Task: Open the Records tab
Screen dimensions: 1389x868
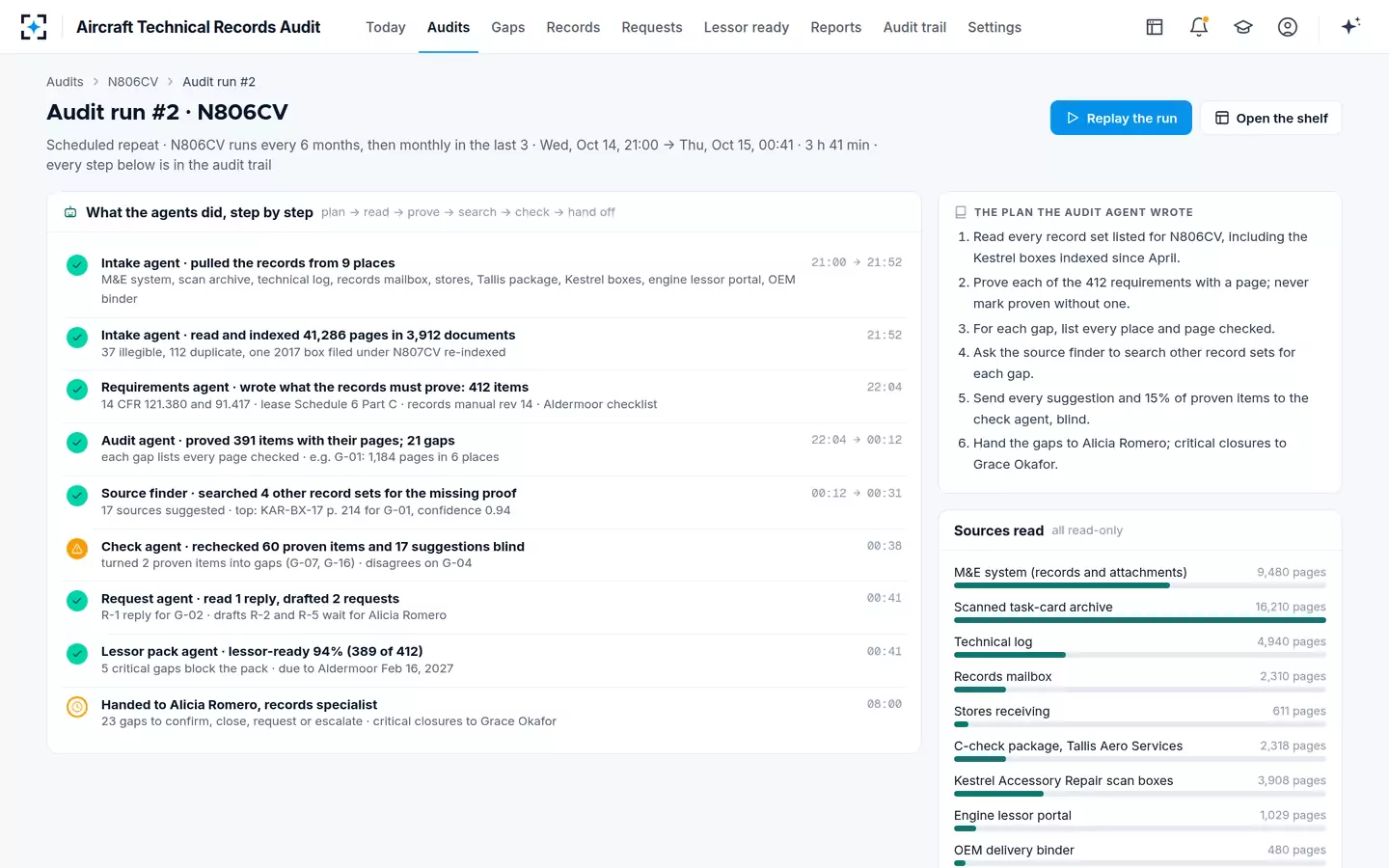Action: (573, 27)
